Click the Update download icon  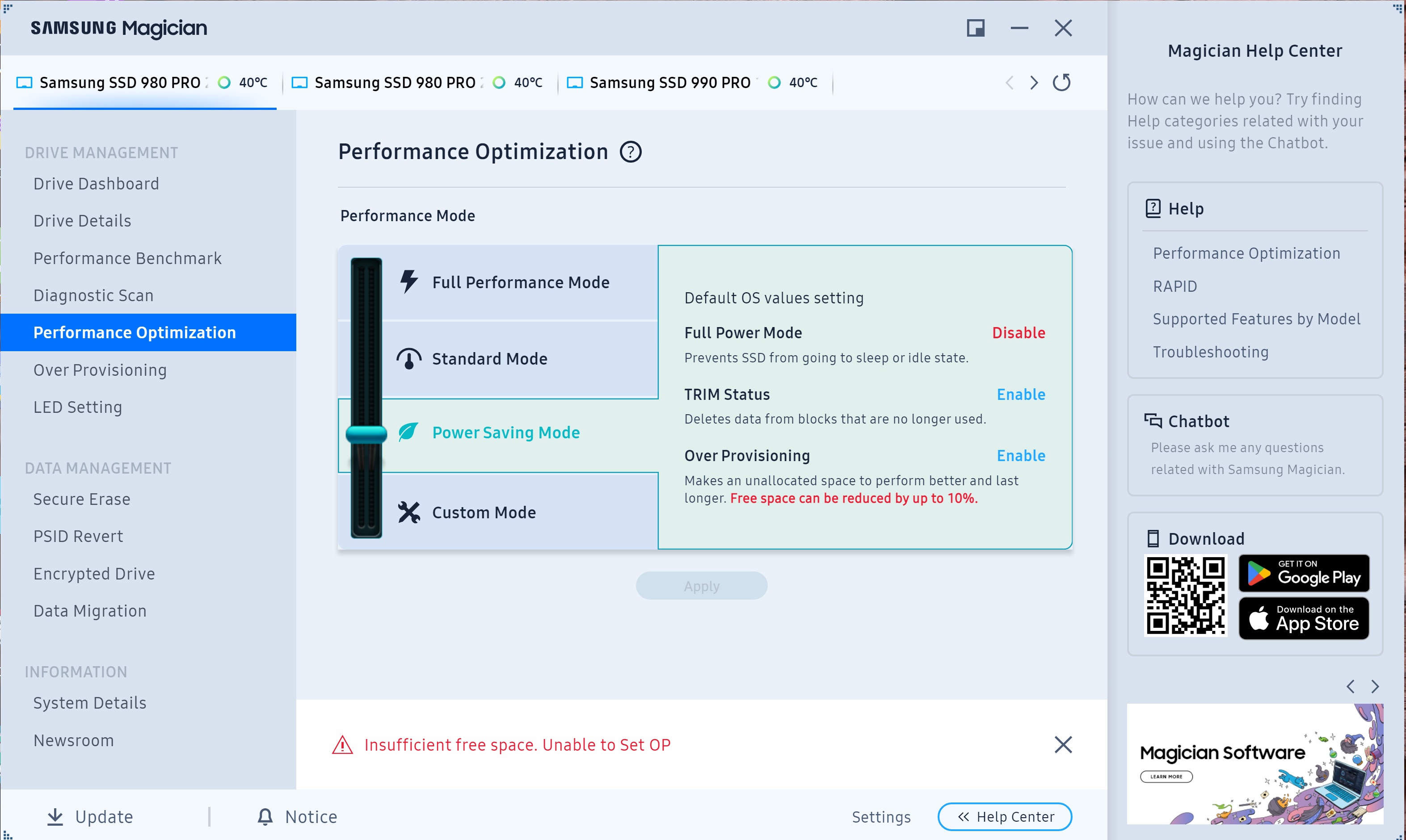[55, 817]
